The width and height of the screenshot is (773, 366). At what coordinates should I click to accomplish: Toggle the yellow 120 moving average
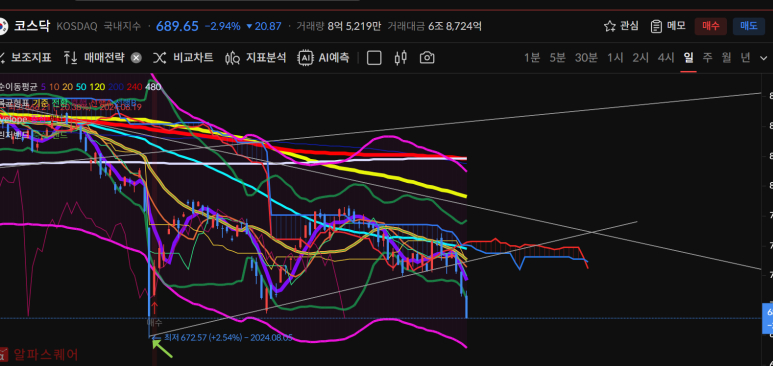(x=98, y=87)
